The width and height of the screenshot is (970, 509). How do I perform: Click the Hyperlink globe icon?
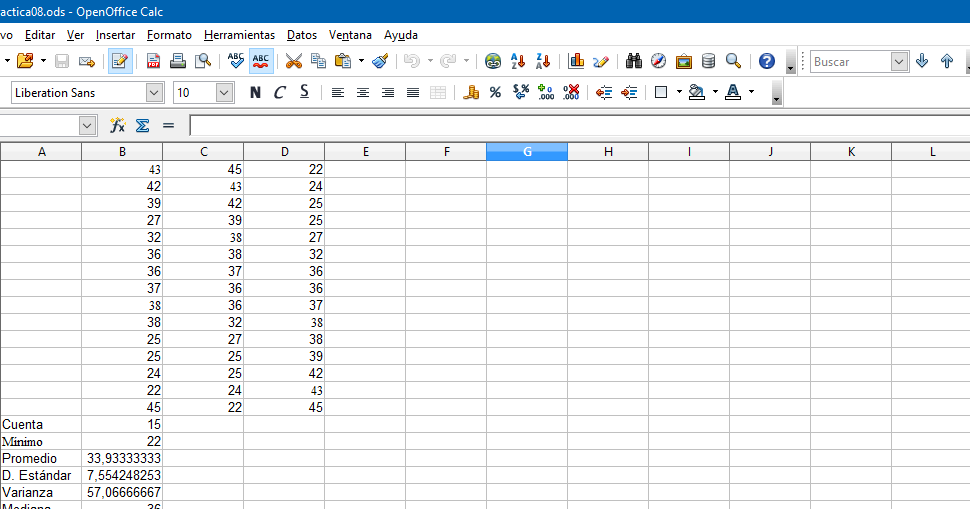[493, 61]
